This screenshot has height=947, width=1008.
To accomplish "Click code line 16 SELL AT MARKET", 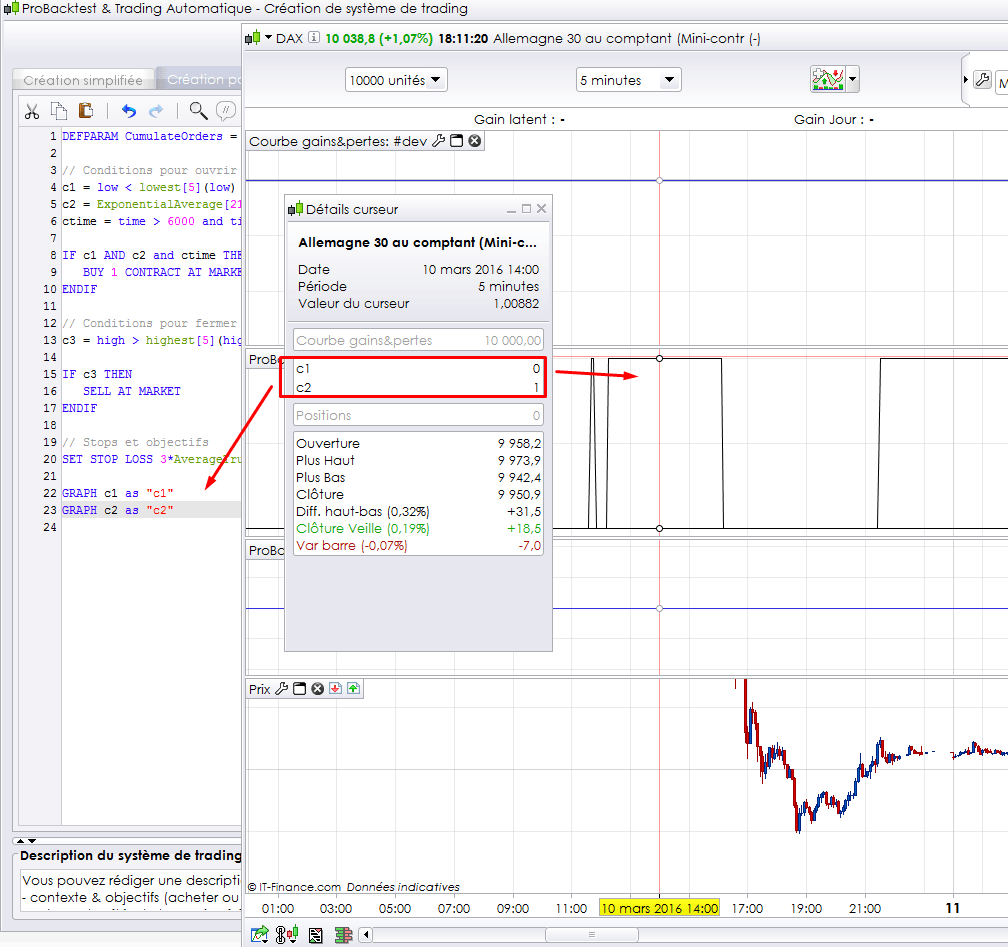I will pyautogui.click(x=132, y=391).
